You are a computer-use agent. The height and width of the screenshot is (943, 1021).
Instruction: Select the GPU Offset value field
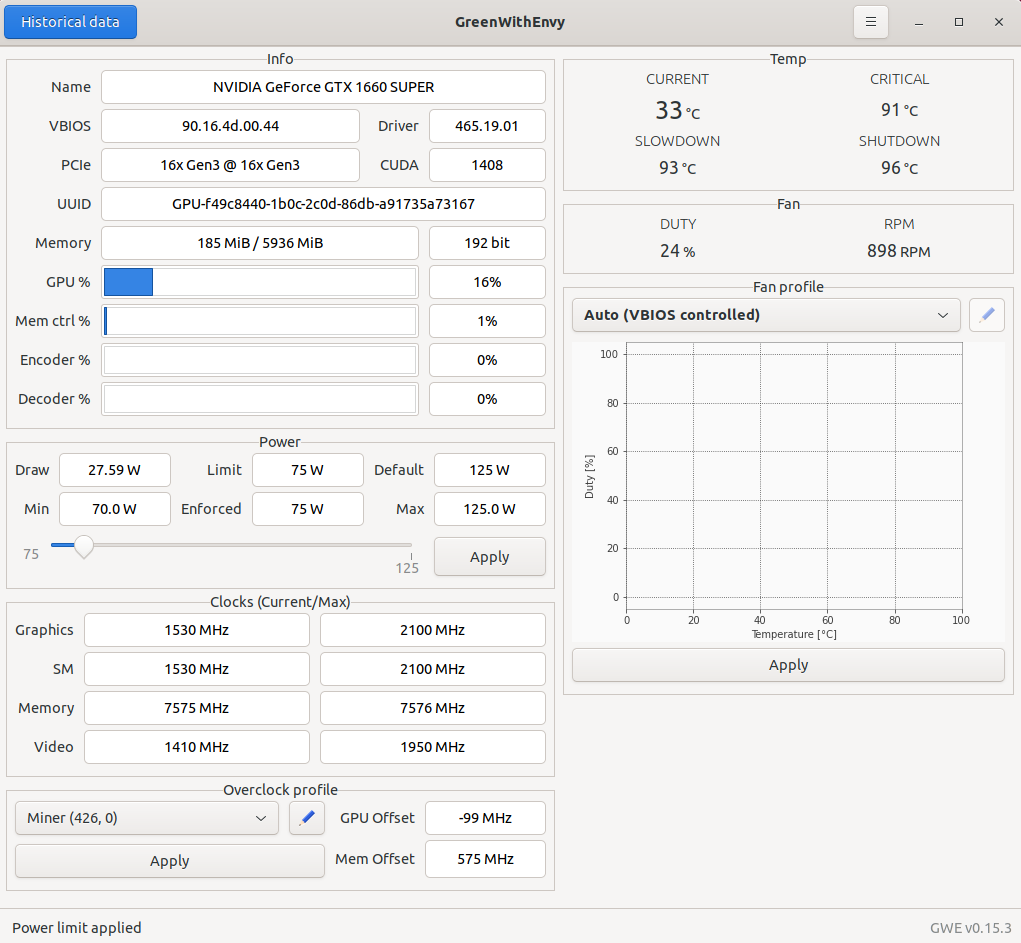pyautogui.click(x=485, y=817)
